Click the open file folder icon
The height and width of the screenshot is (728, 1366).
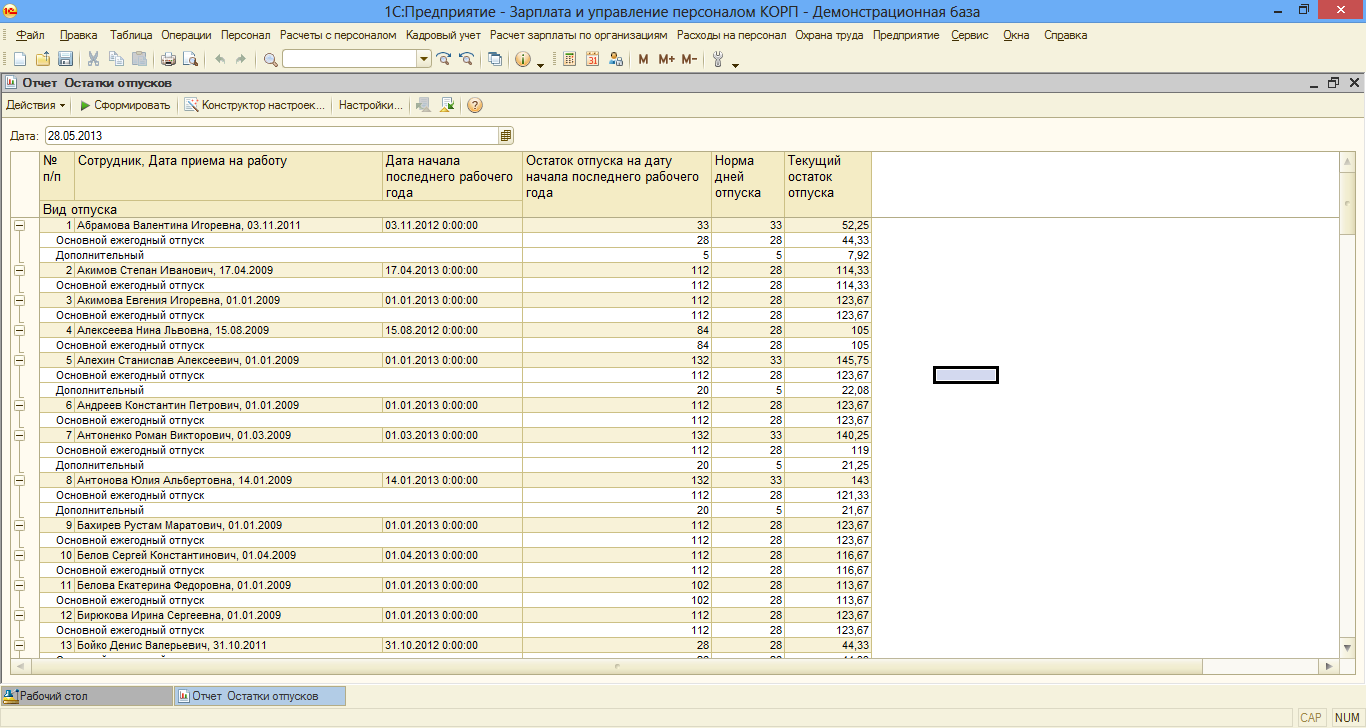pyautogui.click(x=43, y=60)
